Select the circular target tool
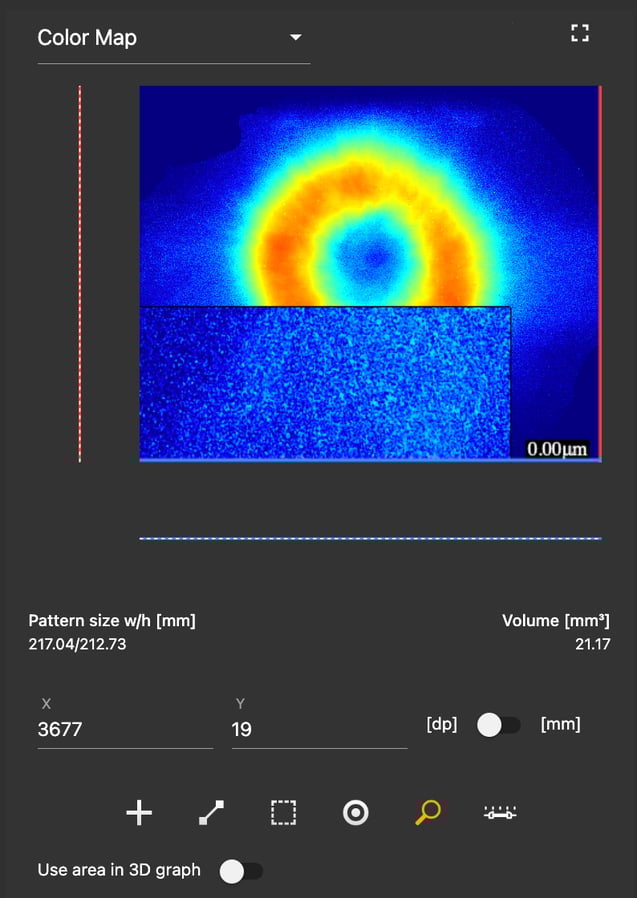637x898 pixels. click(x=355, y=813)
